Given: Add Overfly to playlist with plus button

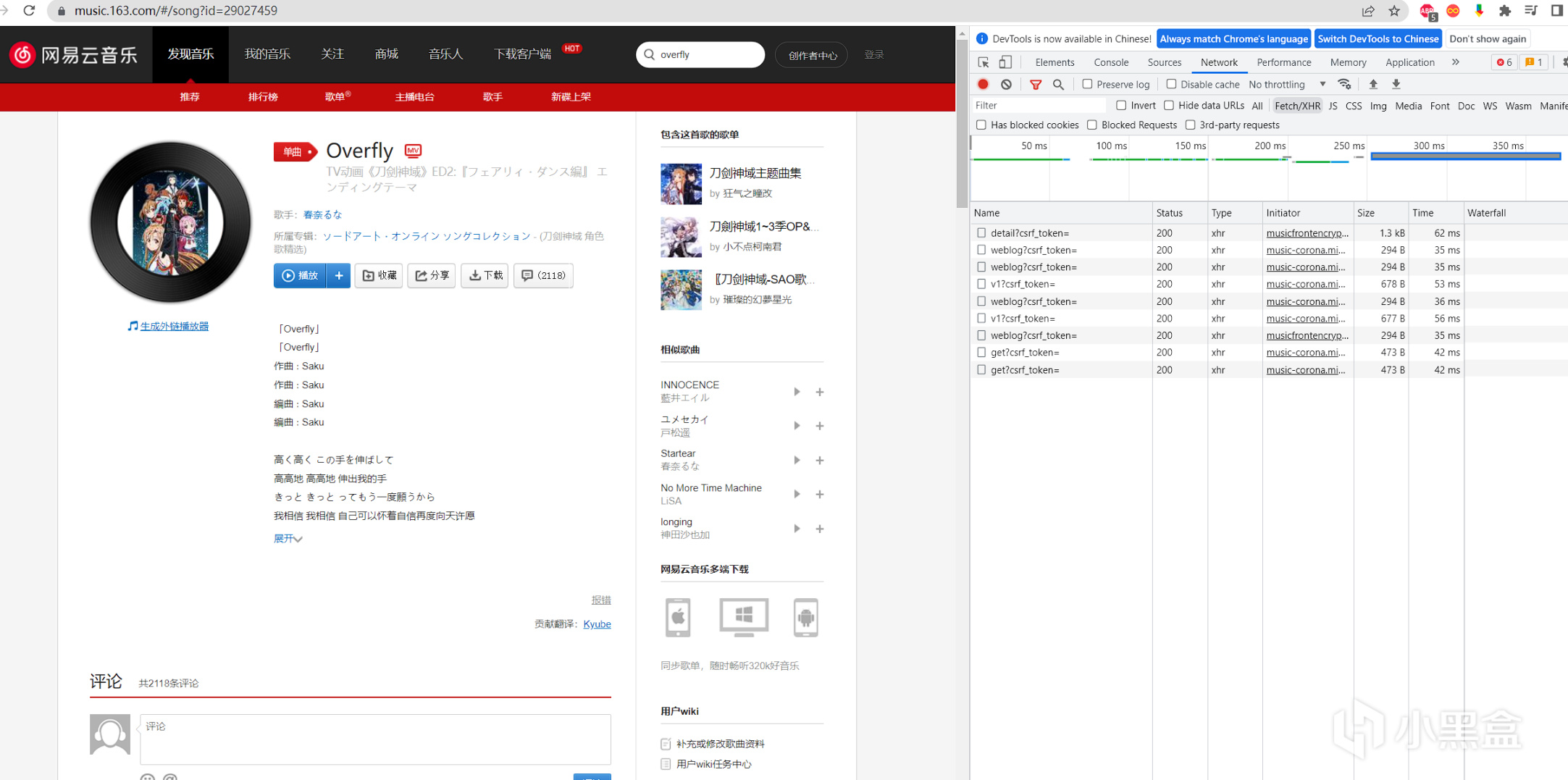Looking at the screenshot, I should point(338,275).
